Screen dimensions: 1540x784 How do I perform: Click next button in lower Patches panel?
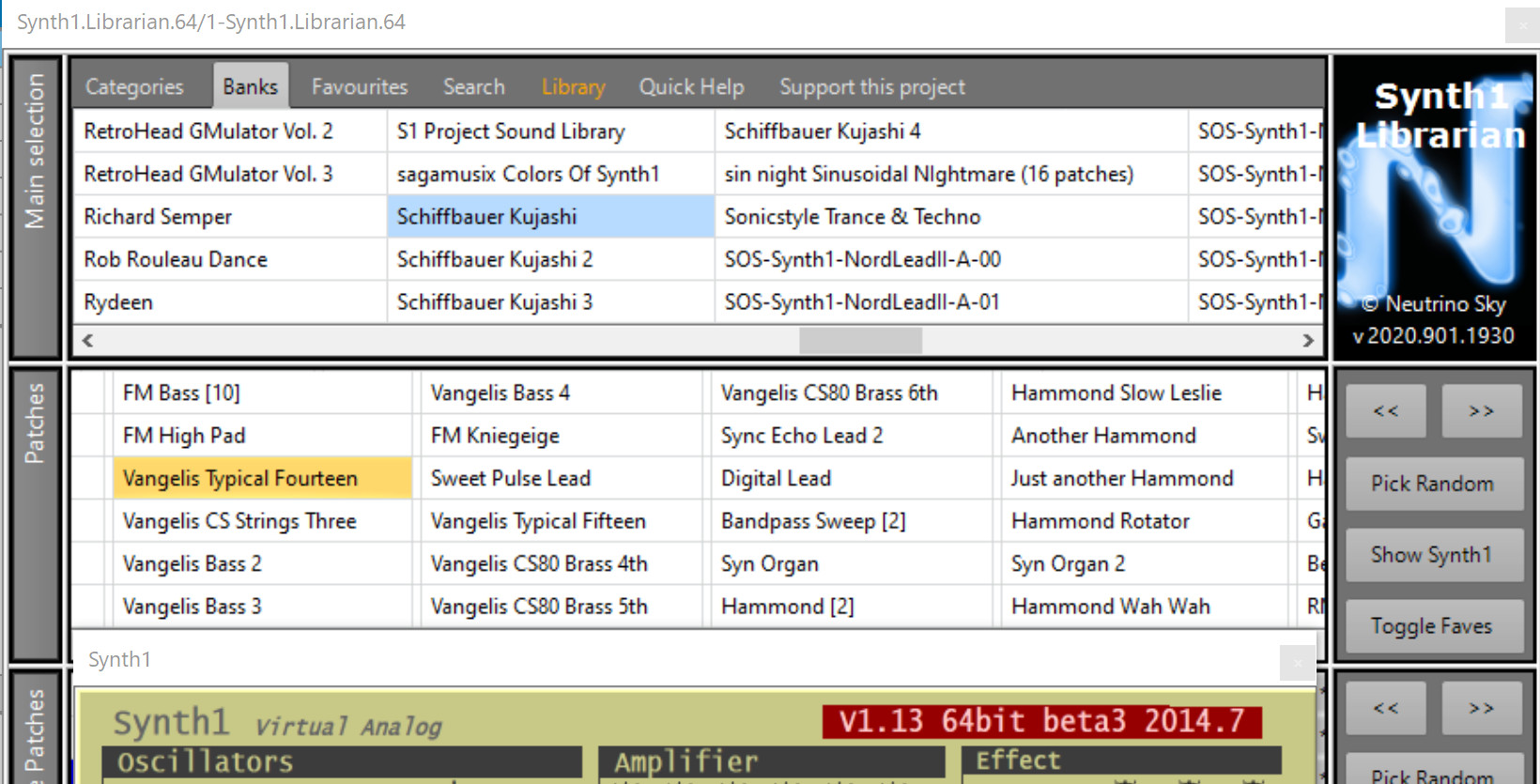pyautogui.click(x=1481, y=708)
